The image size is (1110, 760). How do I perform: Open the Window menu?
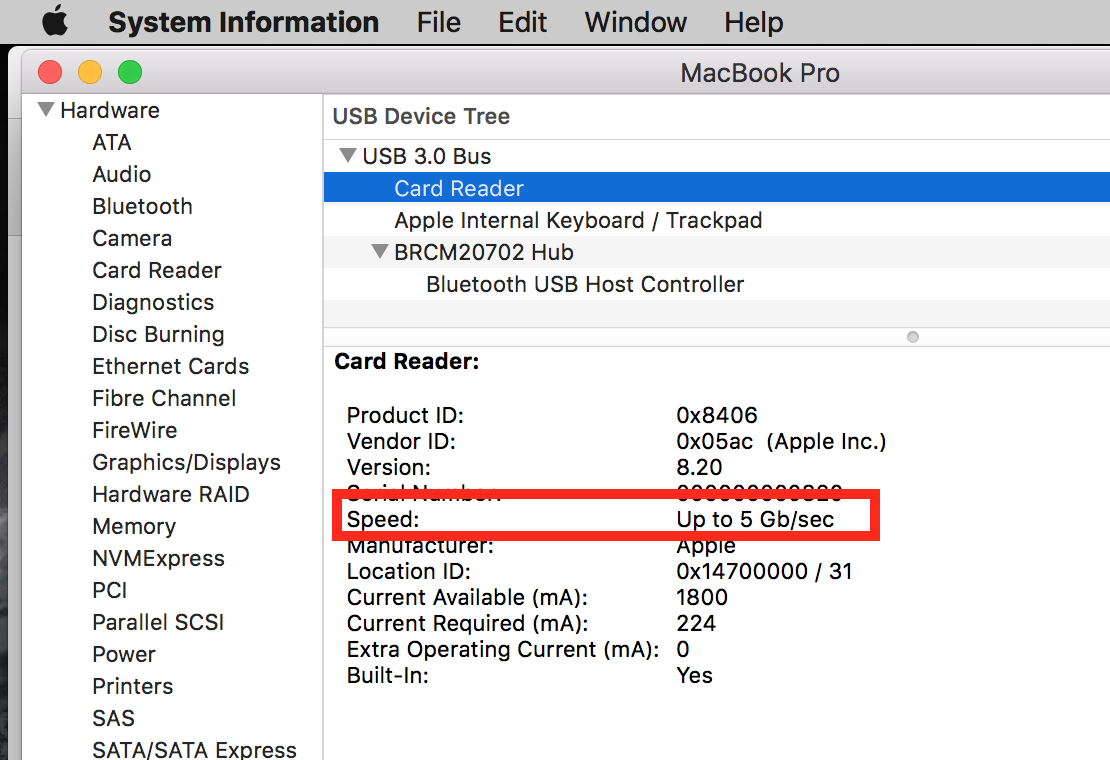click(x=635, y=22)
